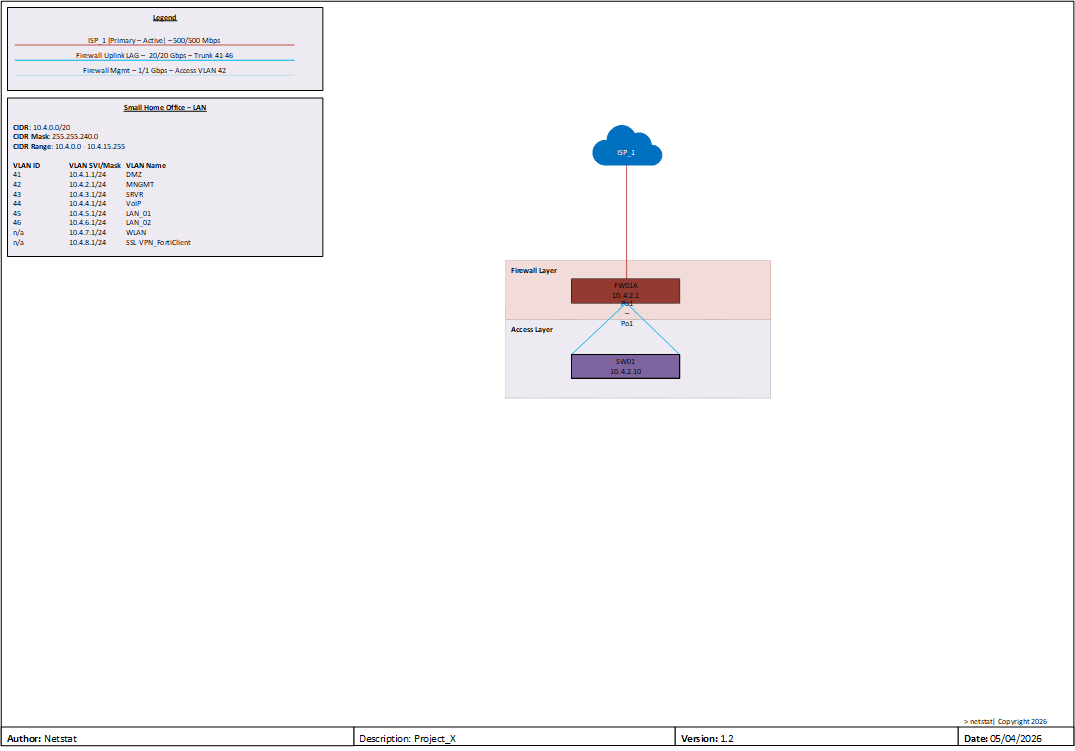Click the FW01A firewall box
The height and width of the screenshot is (751, 1075).
pyautogui.click(x=625, y=291)
